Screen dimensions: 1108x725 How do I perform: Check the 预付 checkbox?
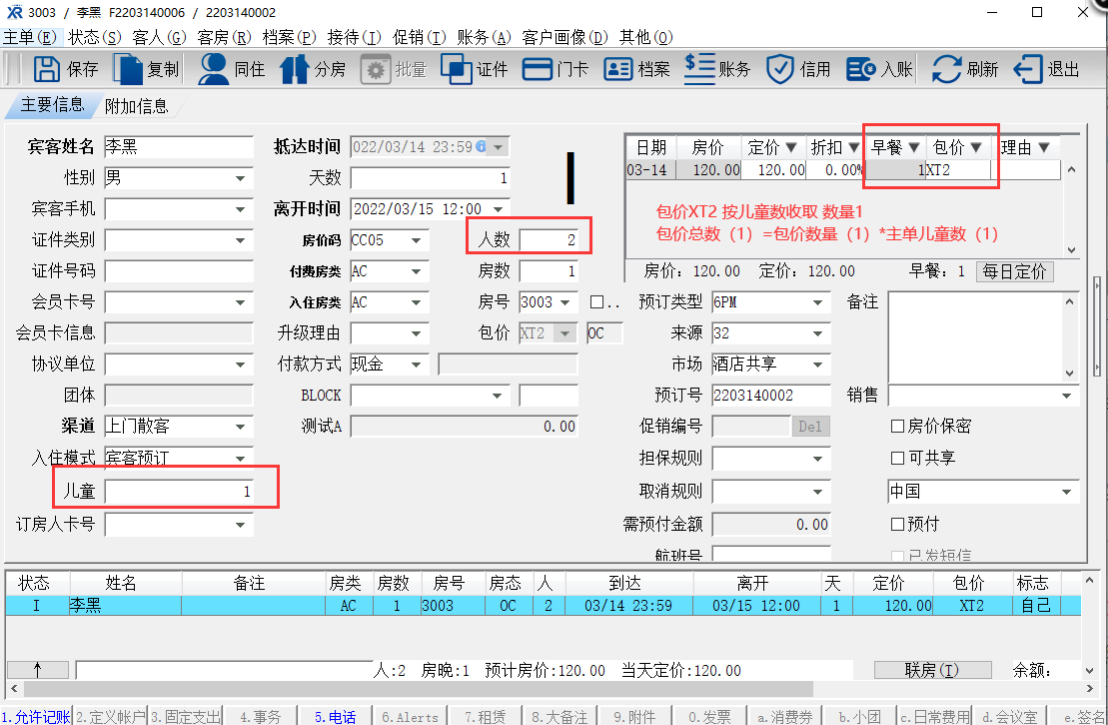pos(897,525)
